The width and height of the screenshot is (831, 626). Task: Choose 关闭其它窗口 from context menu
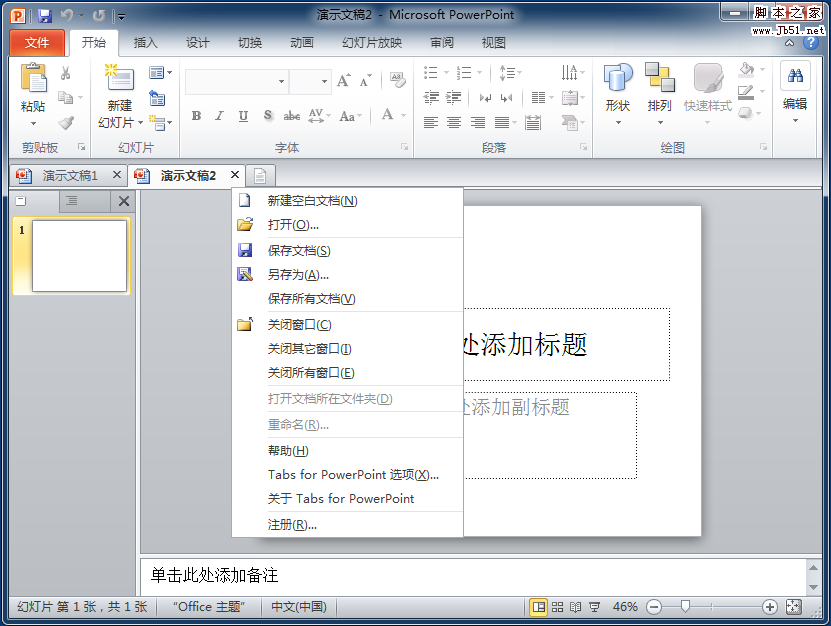pos(347,349)
